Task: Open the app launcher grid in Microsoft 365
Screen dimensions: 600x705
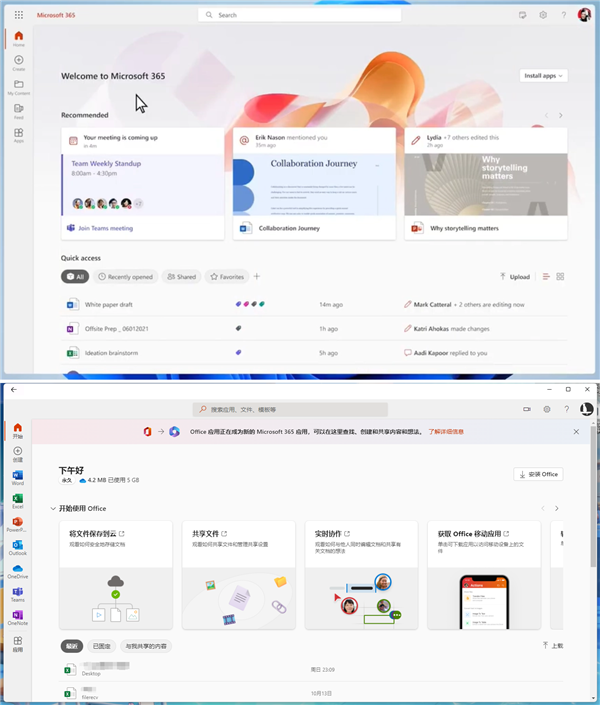Action: [18, 15]
